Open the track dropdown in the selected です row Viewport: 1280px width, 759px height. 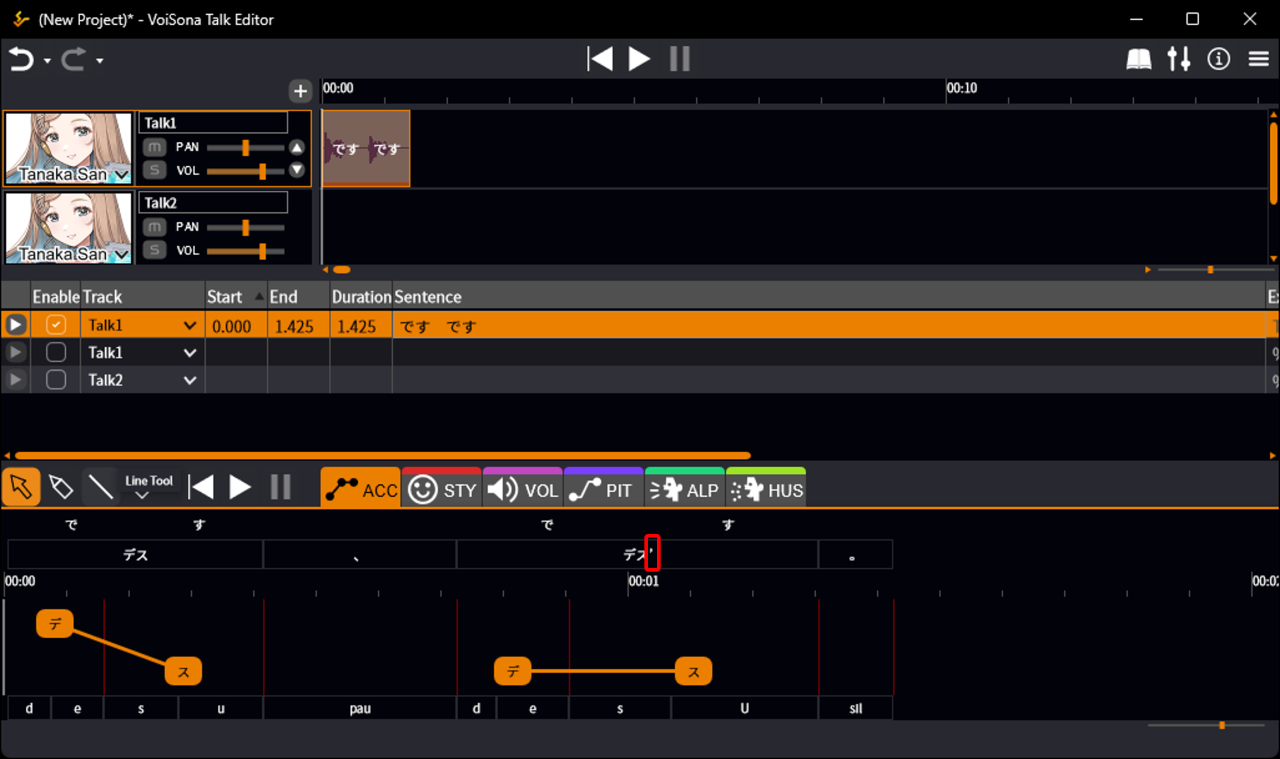coord(190,325)
